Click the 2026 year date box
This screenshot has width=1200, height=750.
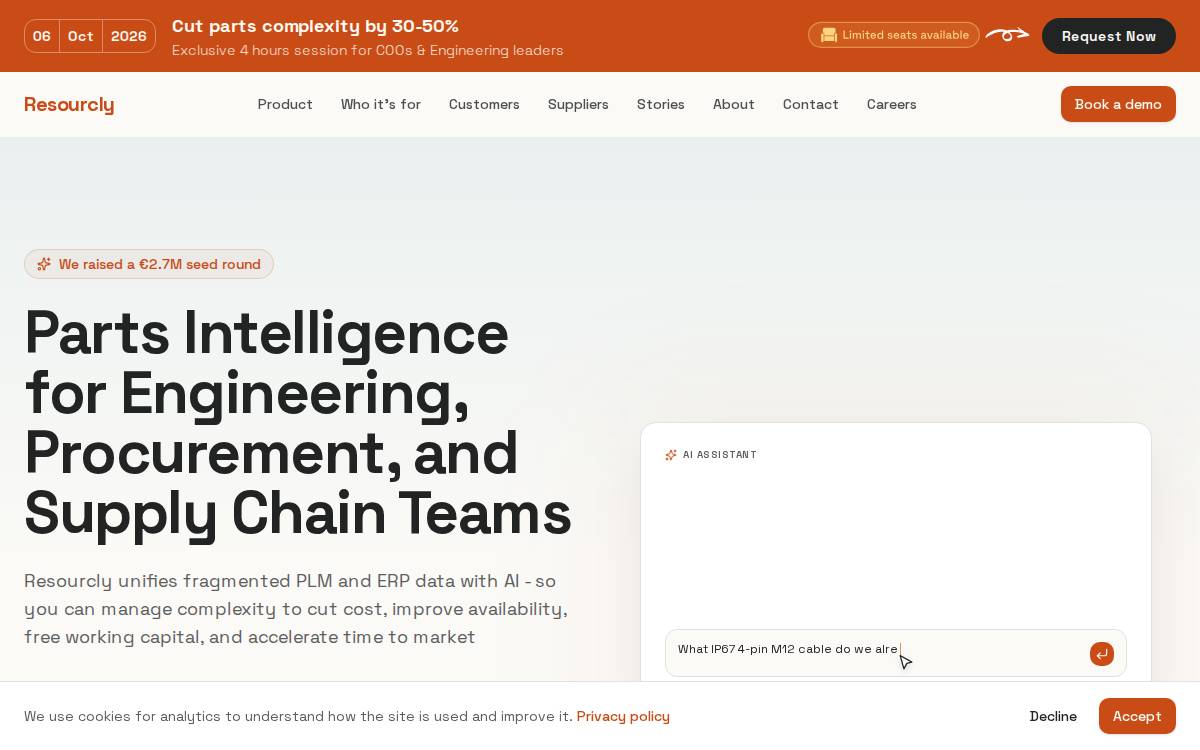point(129,36)
